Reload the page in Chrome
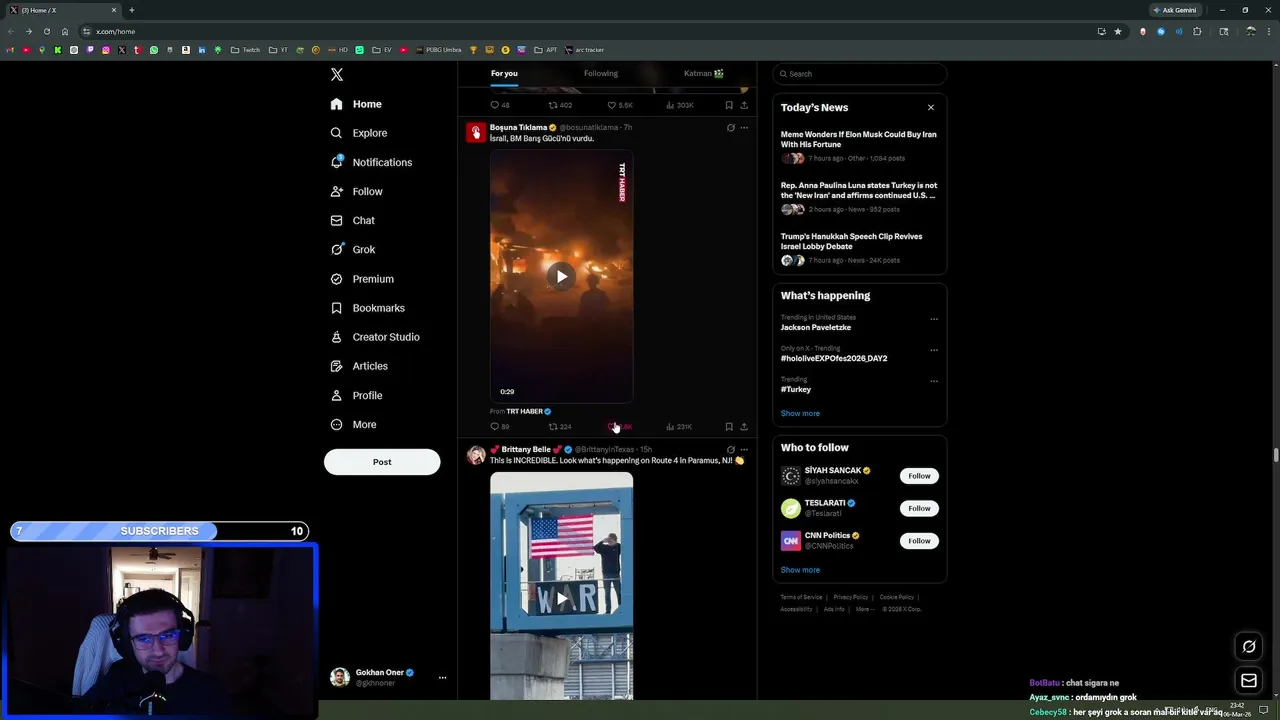The height and width of the screenshot is (720, 1280). [x=46, y=31]
